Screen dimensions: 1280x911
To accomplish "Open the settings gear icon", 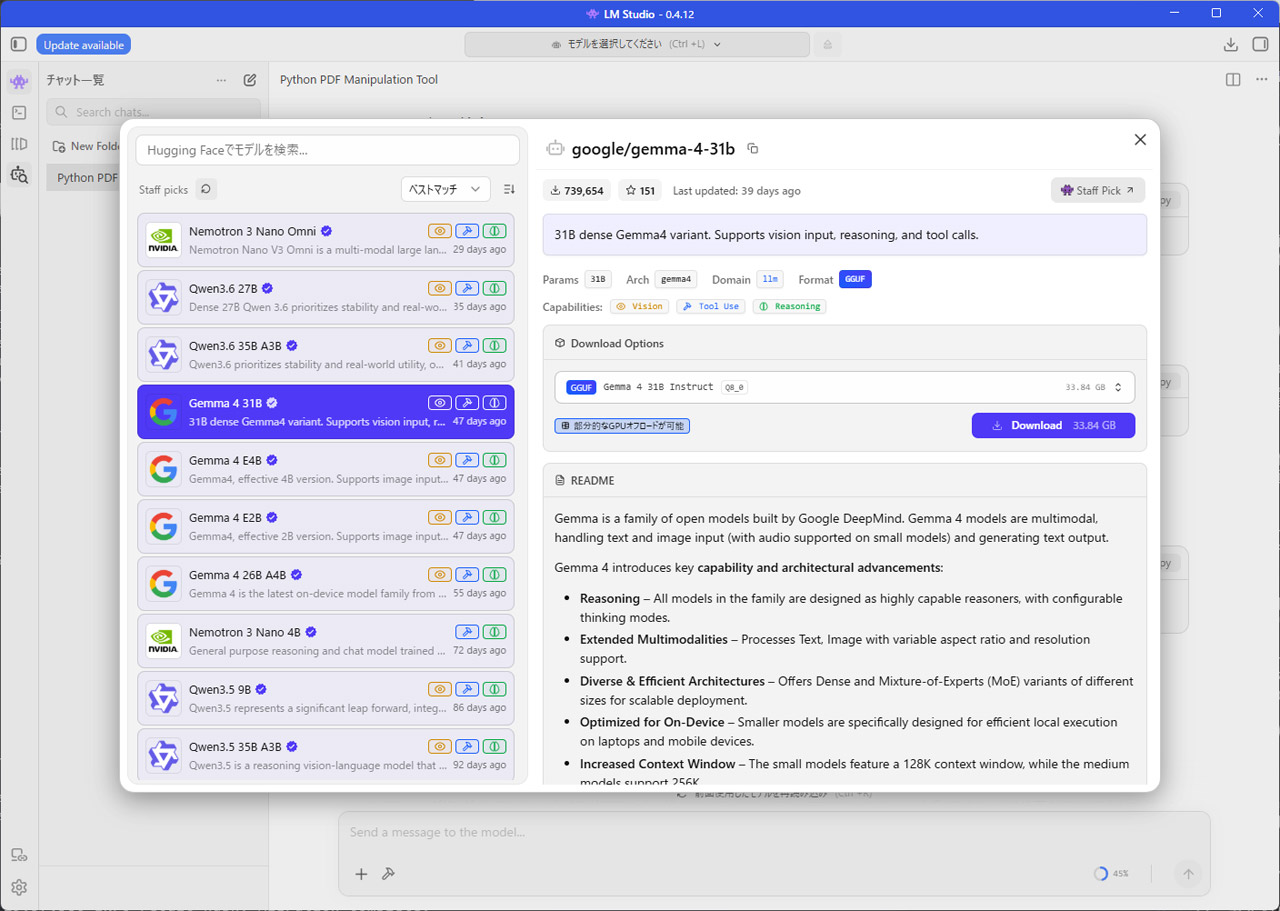I will click(19, 887).
